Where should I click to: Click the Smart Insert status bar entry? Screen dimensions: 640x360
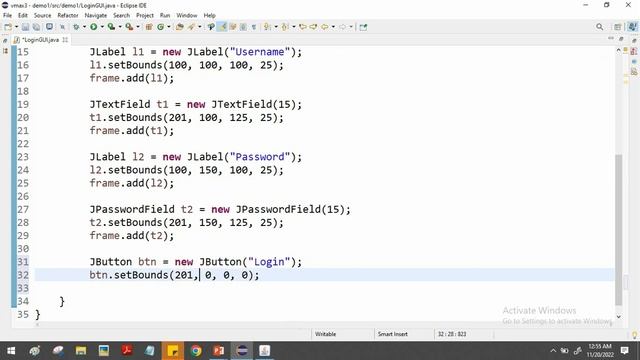393,334
